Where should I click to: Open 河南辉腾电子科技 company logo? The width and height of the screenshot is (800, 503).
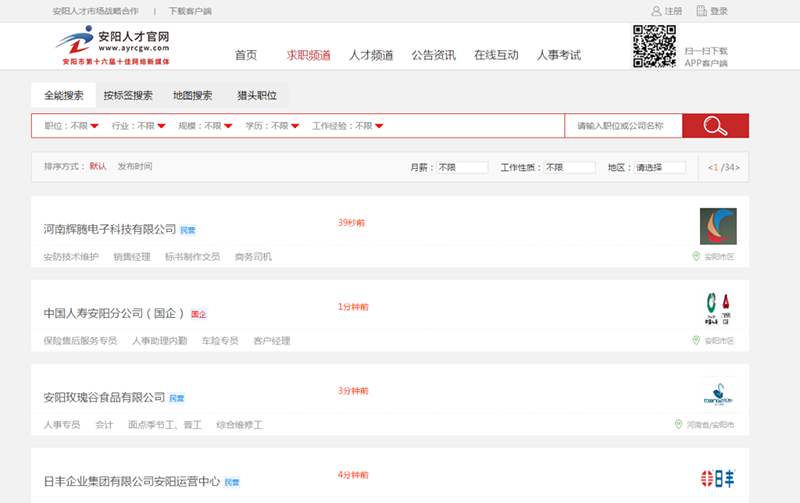(x=717, y=226)
